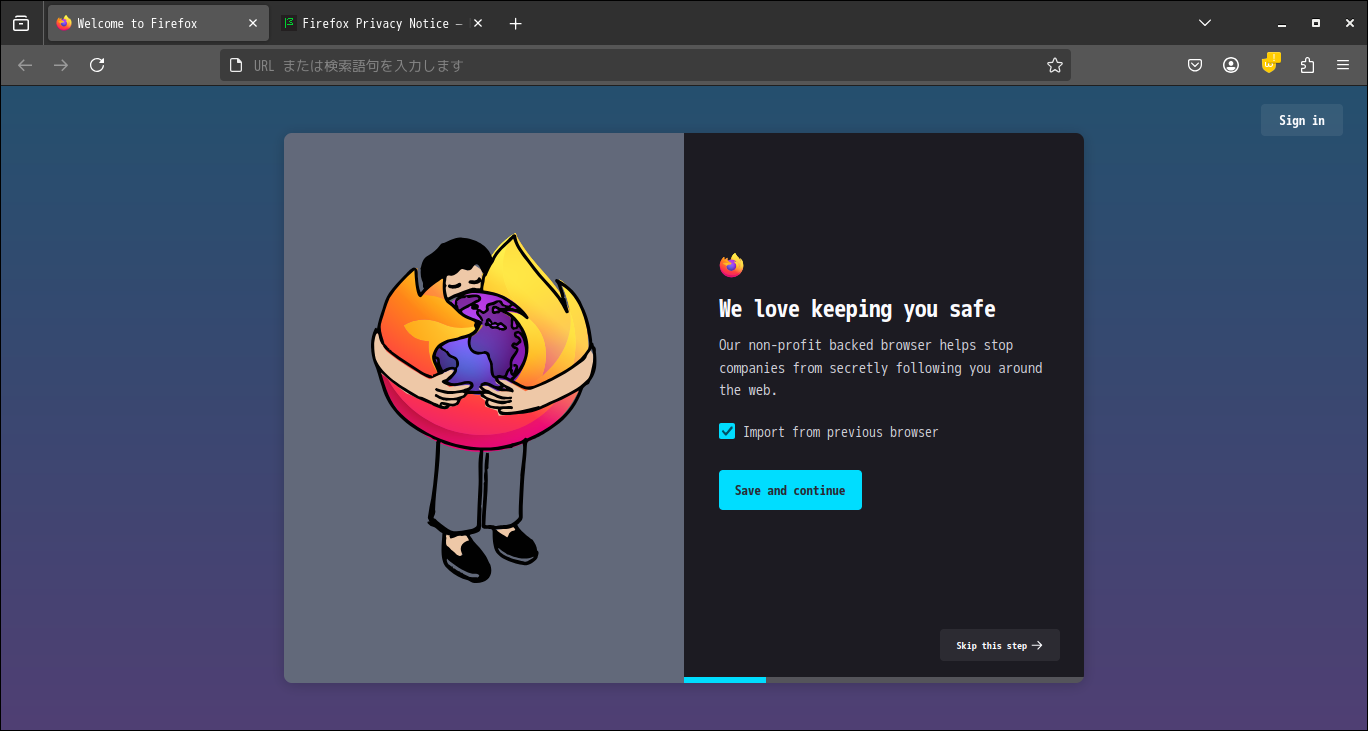Open the Firefox account icon
The width and height of the screenshot is (1368, 731).
[1230, 64]
